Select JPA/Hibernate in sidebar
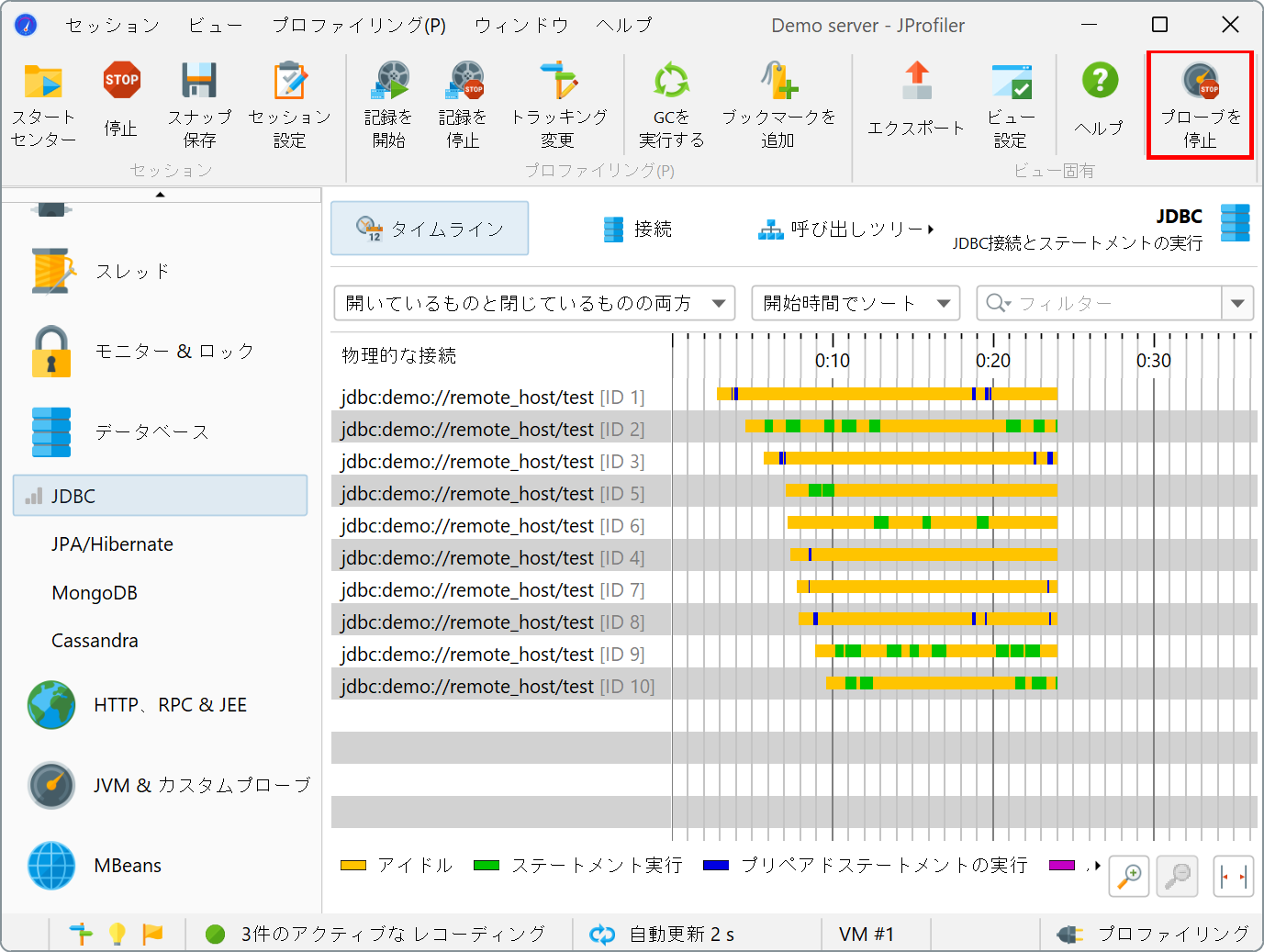 coord(112,544)
